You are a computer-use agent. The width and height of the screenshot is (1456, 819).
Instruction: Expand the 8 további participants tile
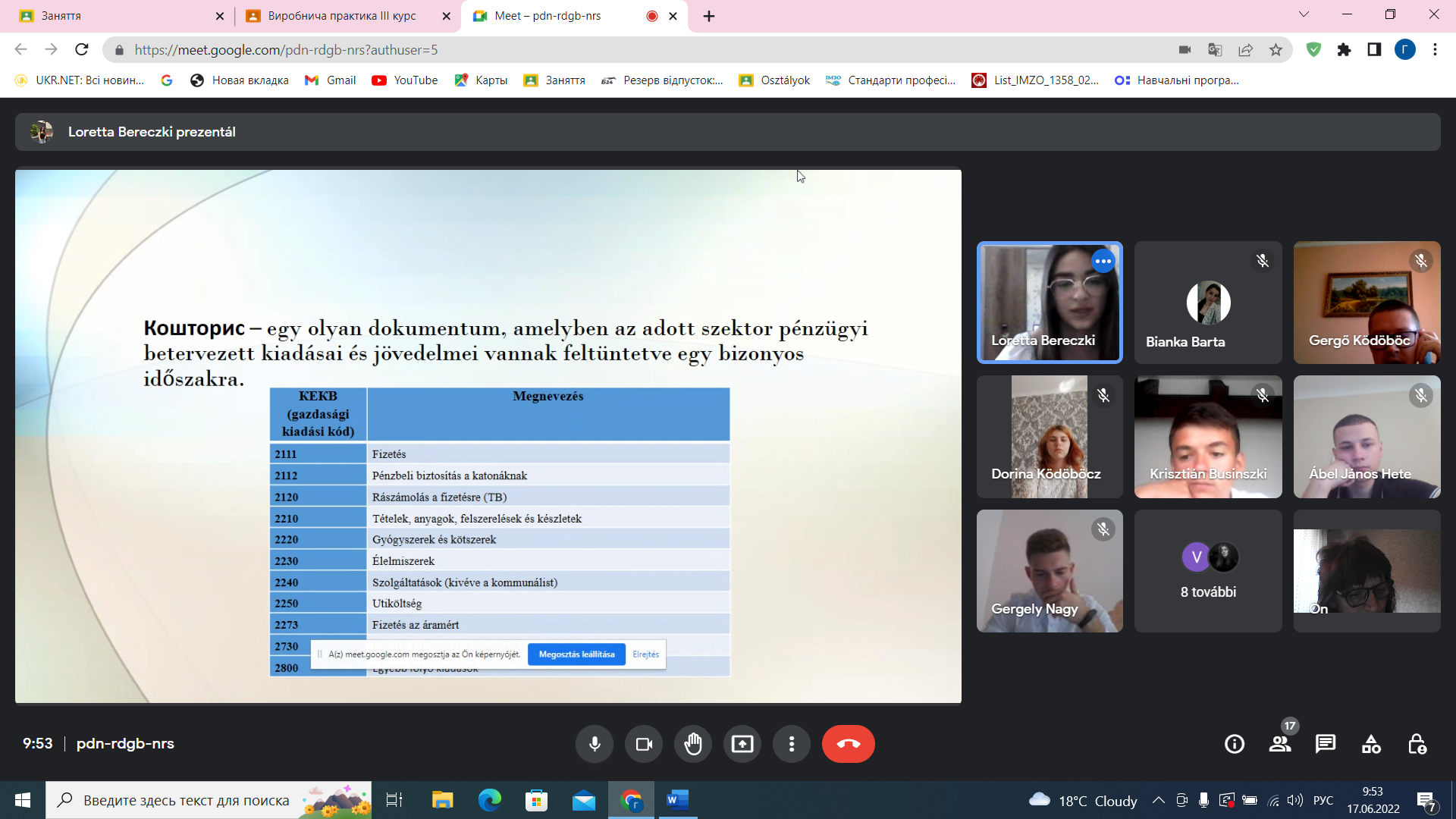pyautogui.click(x=1208, y=571)
